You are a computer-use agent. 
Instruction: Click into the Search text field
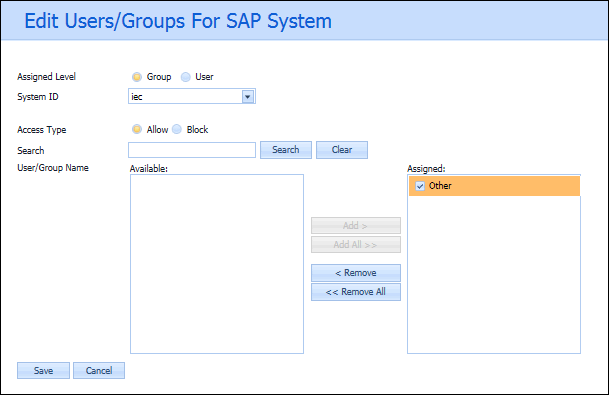192,150
